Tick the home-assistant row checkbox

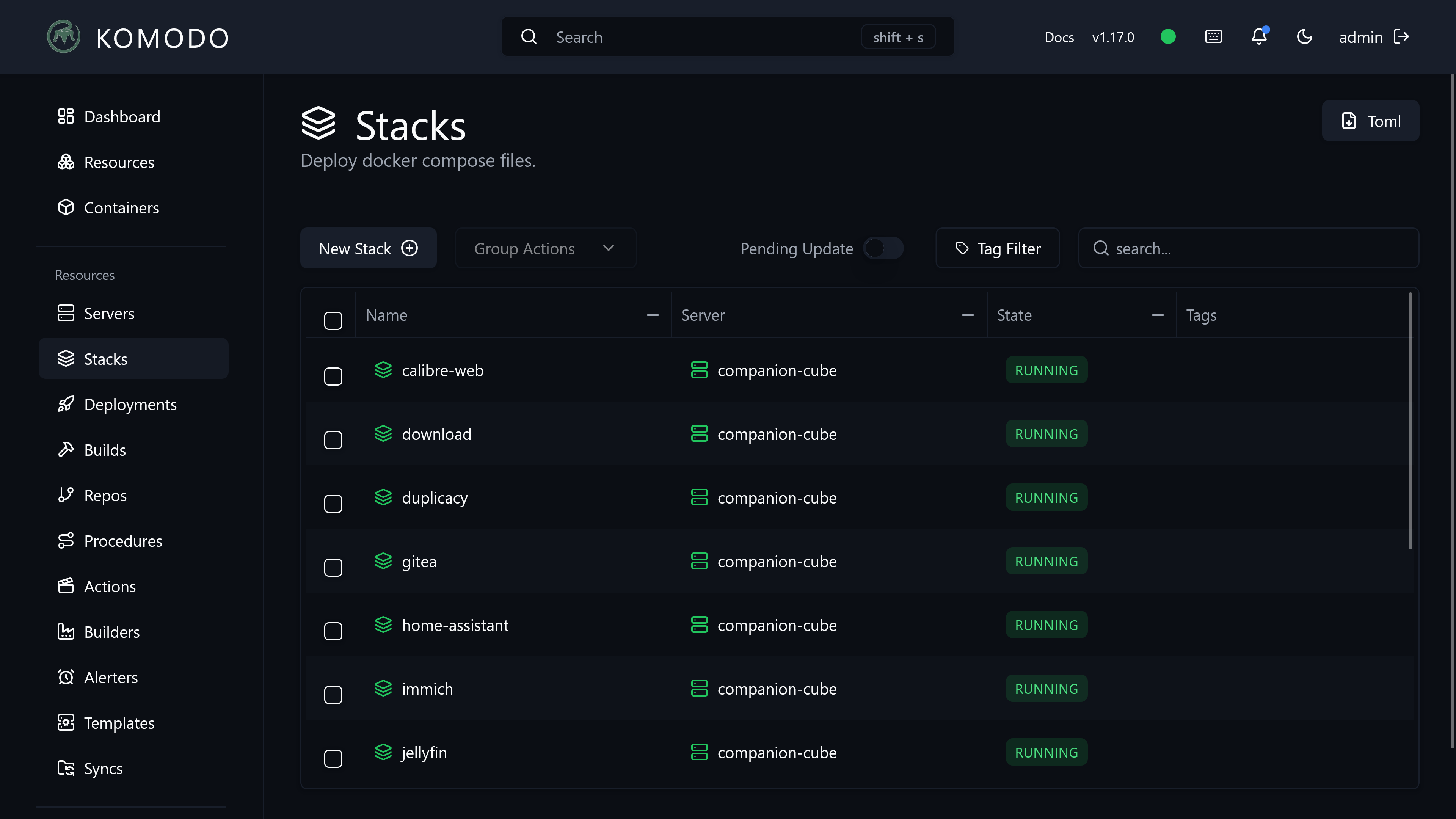tap(333, 631)
